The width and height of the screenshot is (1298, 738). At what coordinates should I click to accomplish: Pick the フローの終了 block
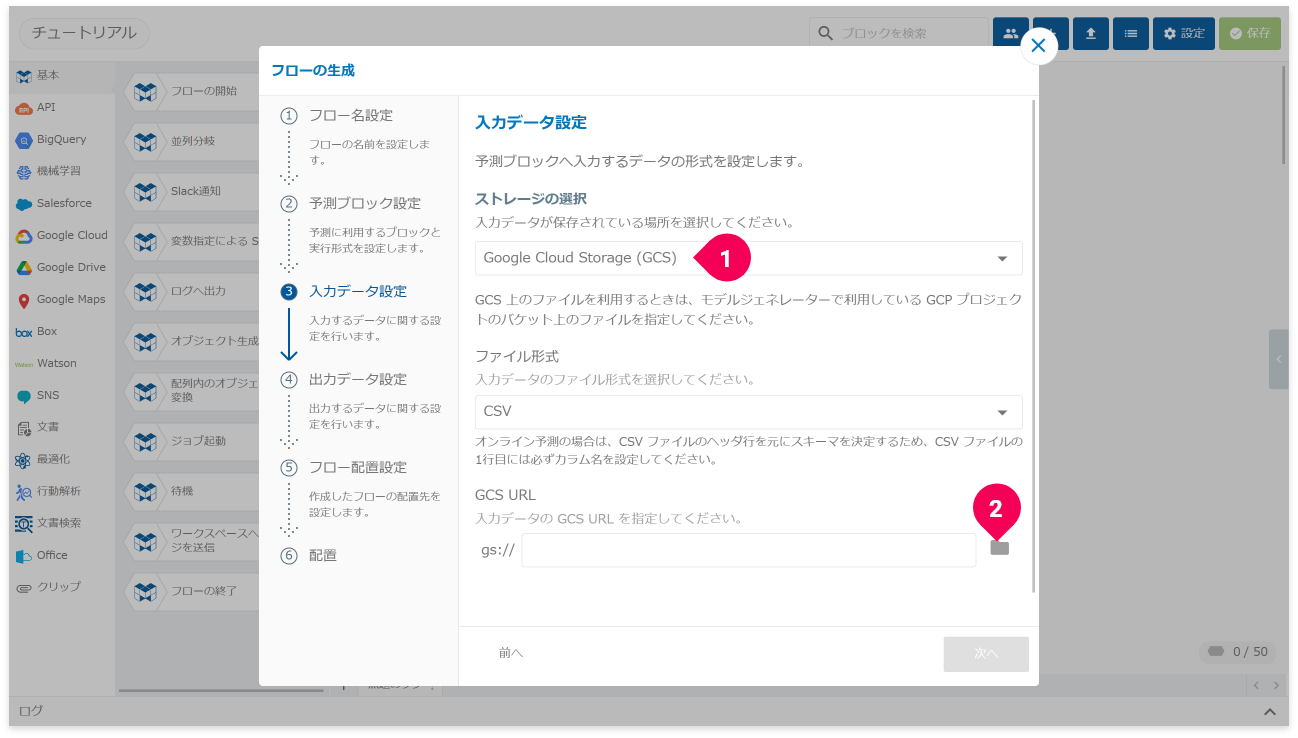192,591
